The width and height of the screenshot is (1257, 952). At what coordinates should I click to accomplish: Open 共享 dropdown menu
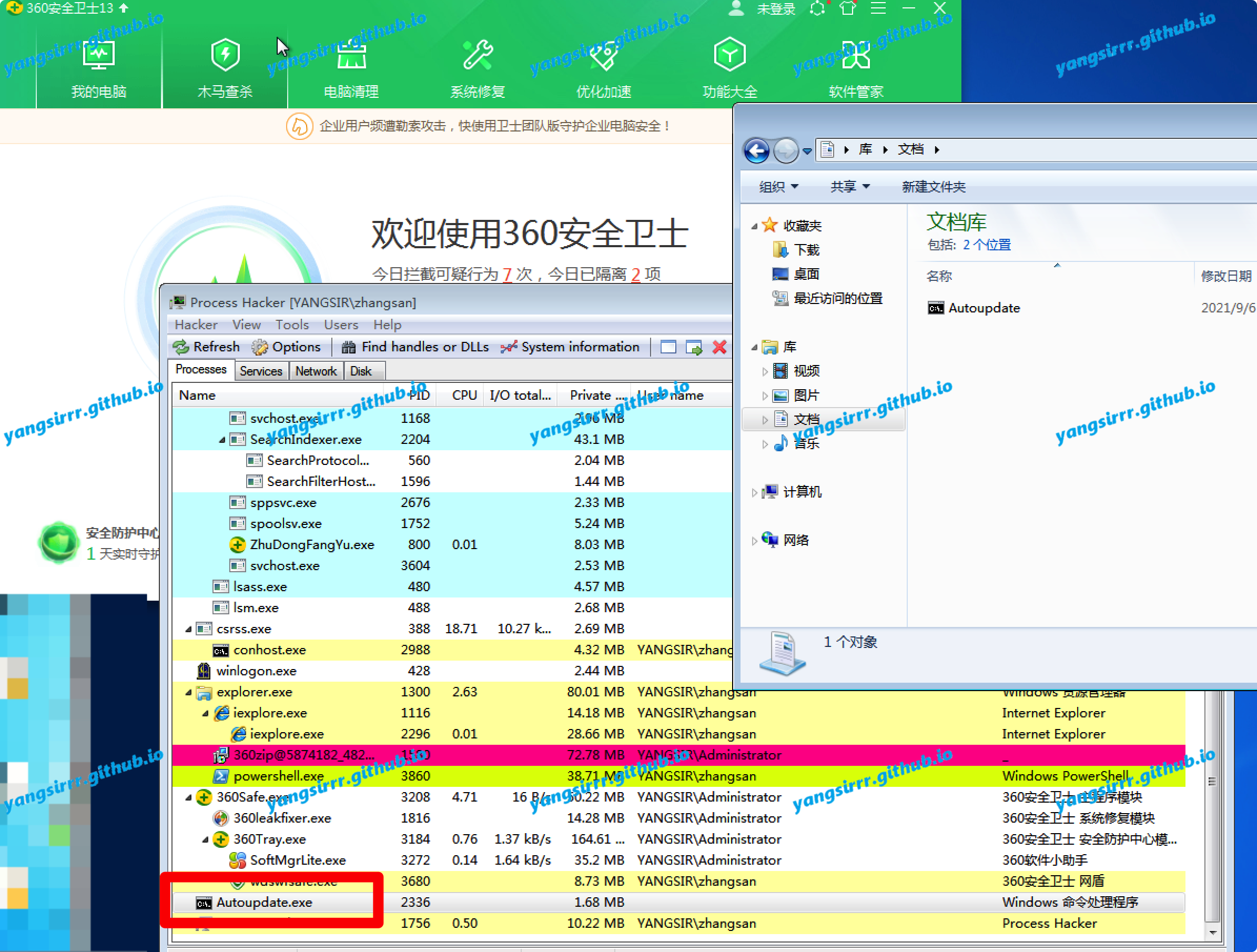tap(849, 186)
